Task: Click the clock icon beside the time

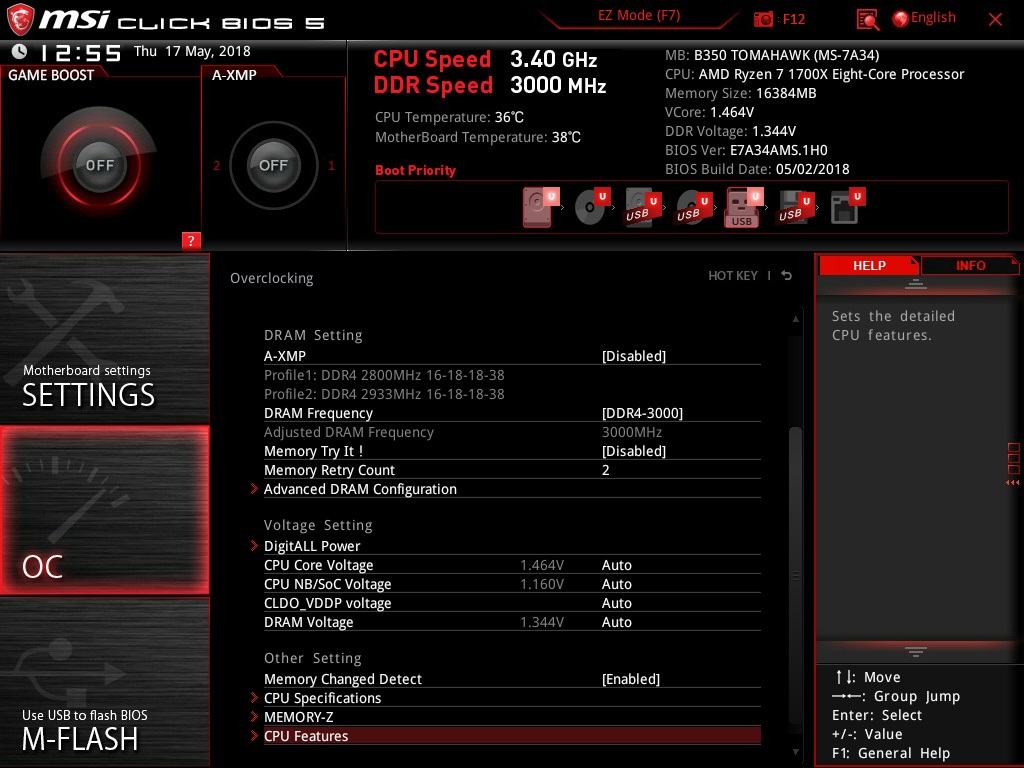Action: point(20,51)
